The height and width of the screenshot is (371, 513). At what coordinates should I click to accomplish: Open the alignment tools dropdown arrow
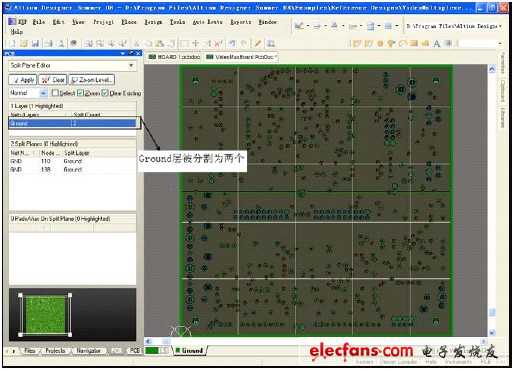click(325, 26)
